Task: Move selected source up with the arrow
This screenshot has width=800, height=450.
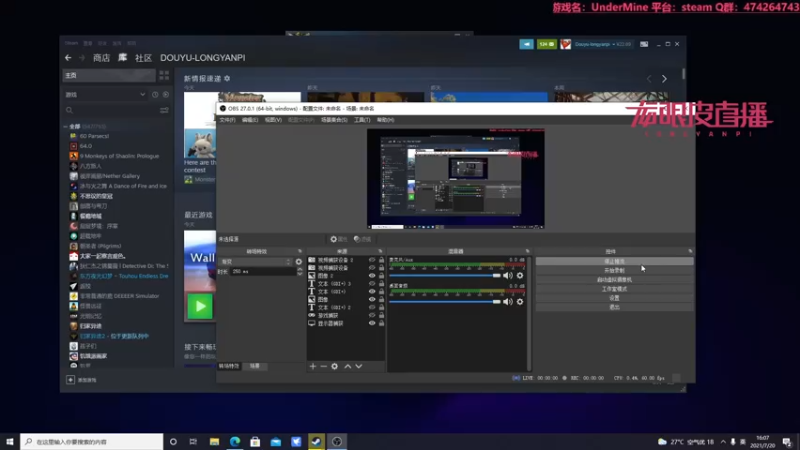Action: pos(347,366)
